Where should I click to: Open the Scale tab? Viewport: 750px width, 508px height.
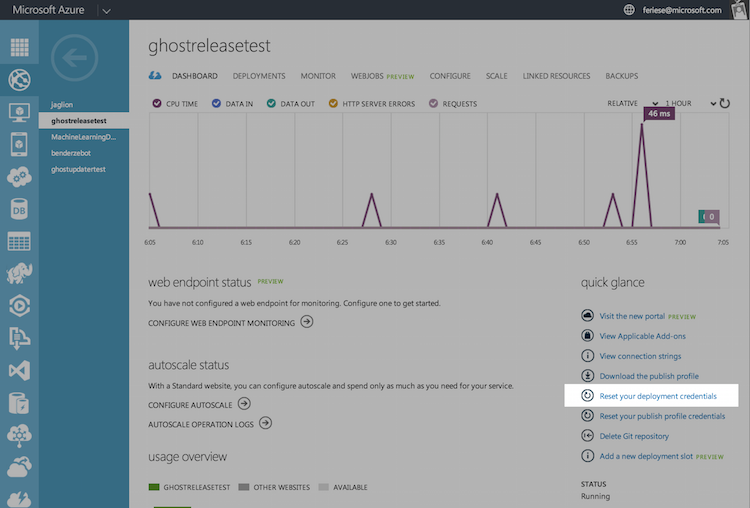click(496, 76)
